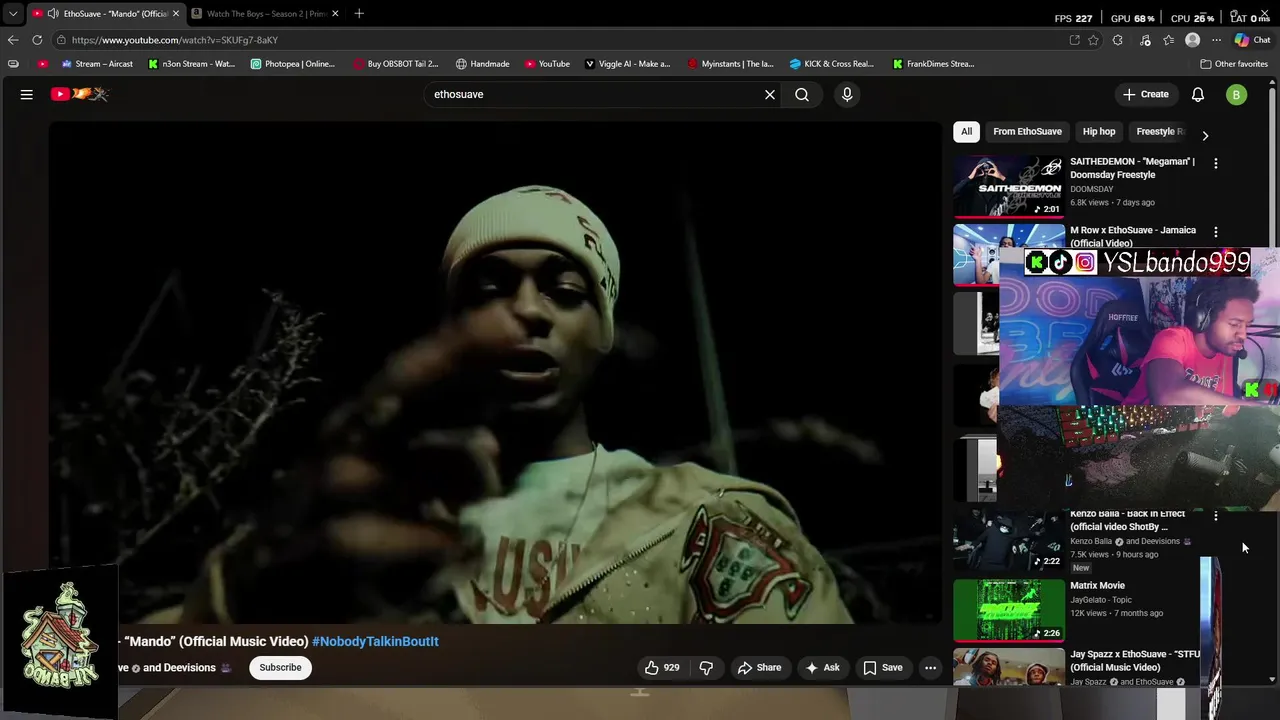Bookmark this page with the star icon
The height and width of the screenshot is (720, 1280).
1094,40
